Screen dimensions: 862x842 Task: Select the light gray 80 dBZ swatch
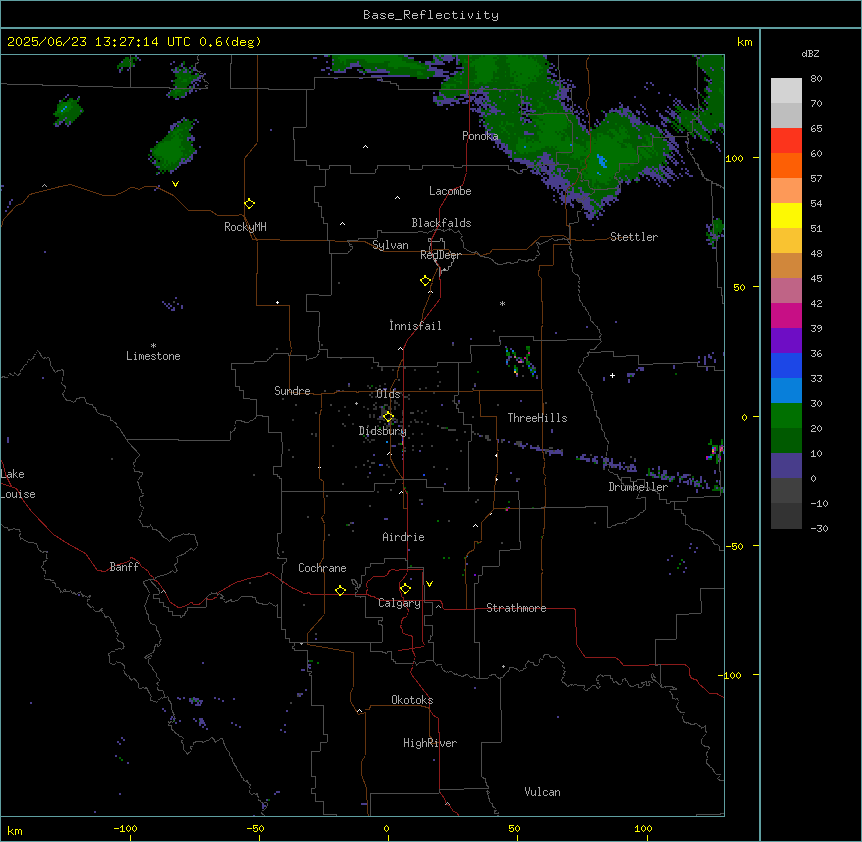pos(786,91)
